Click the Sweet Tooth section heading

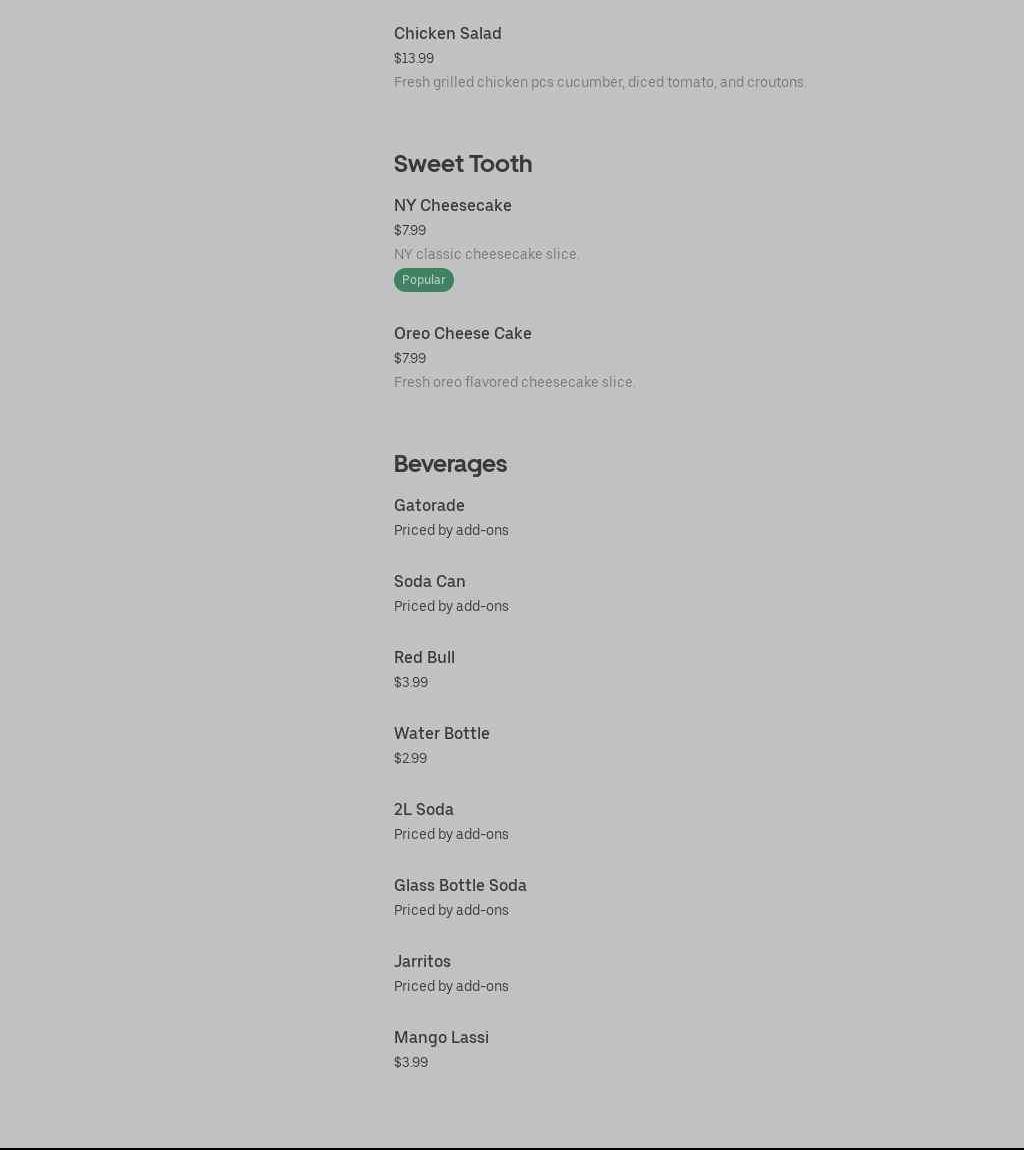(x=462, y=164)
